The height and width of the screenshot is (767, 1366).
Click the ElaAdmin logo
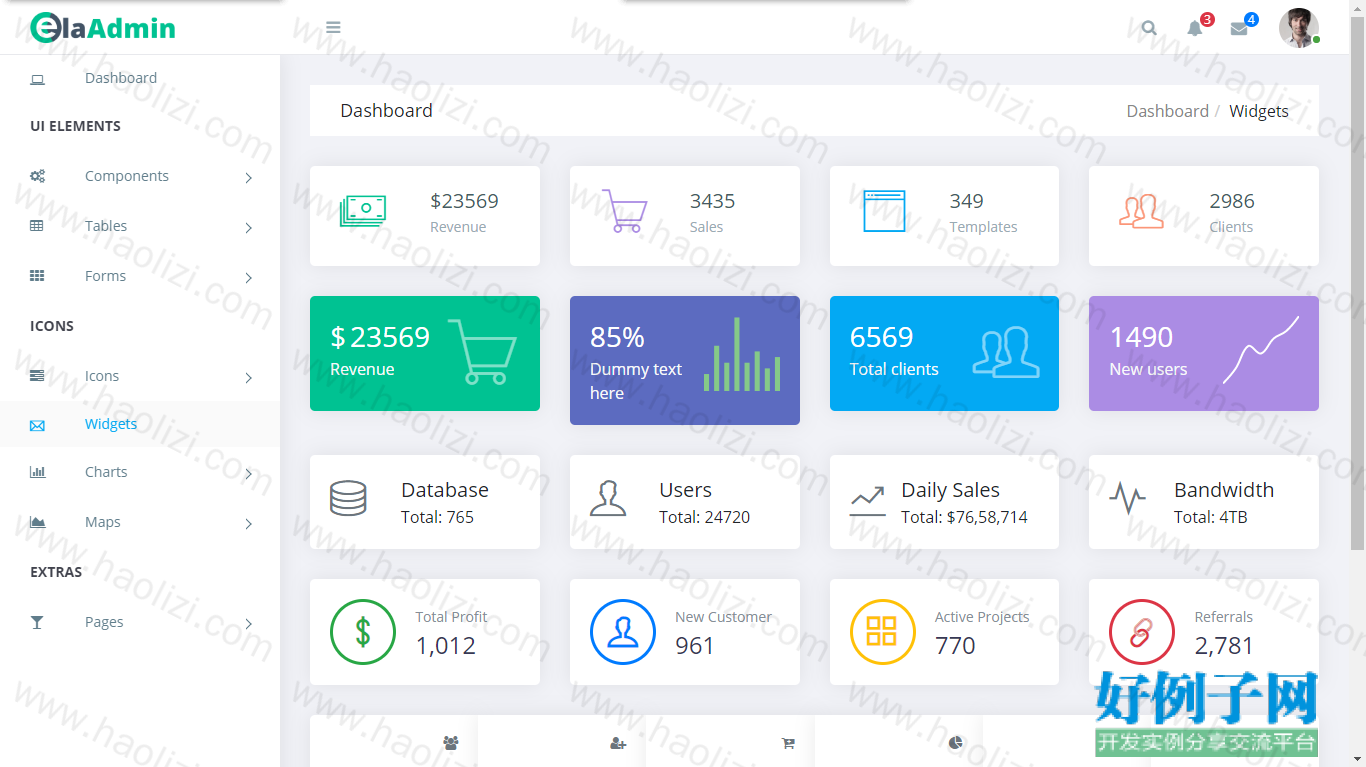coord(103,28)
